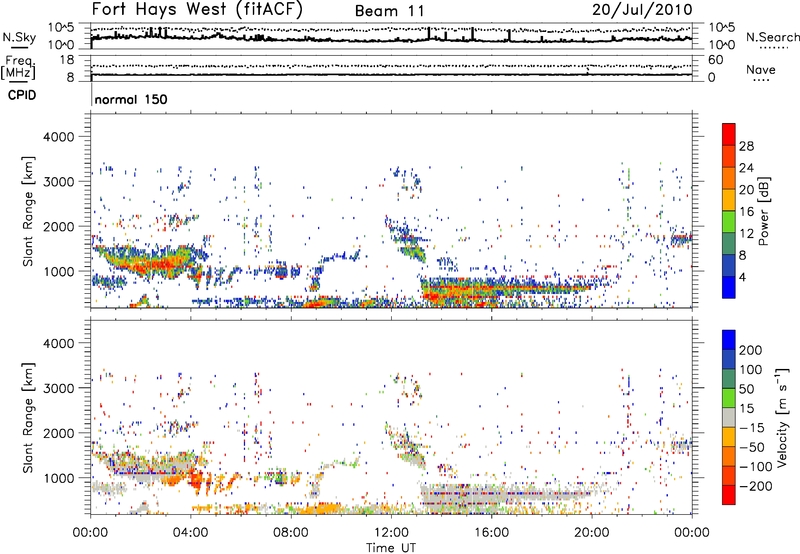Click the '60' label on the Nave axis
The height and width of the screenshot is (554, 800).
[715, 60]
